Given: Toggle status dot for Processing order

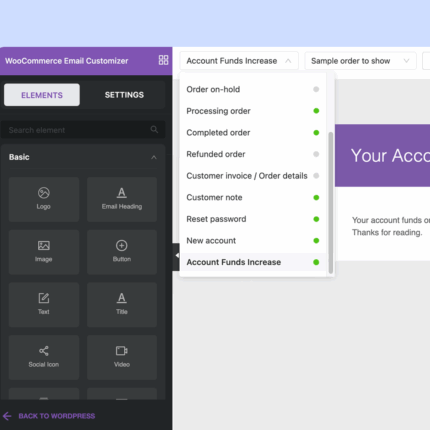Looking at the screenshot, I should (316, 111).
